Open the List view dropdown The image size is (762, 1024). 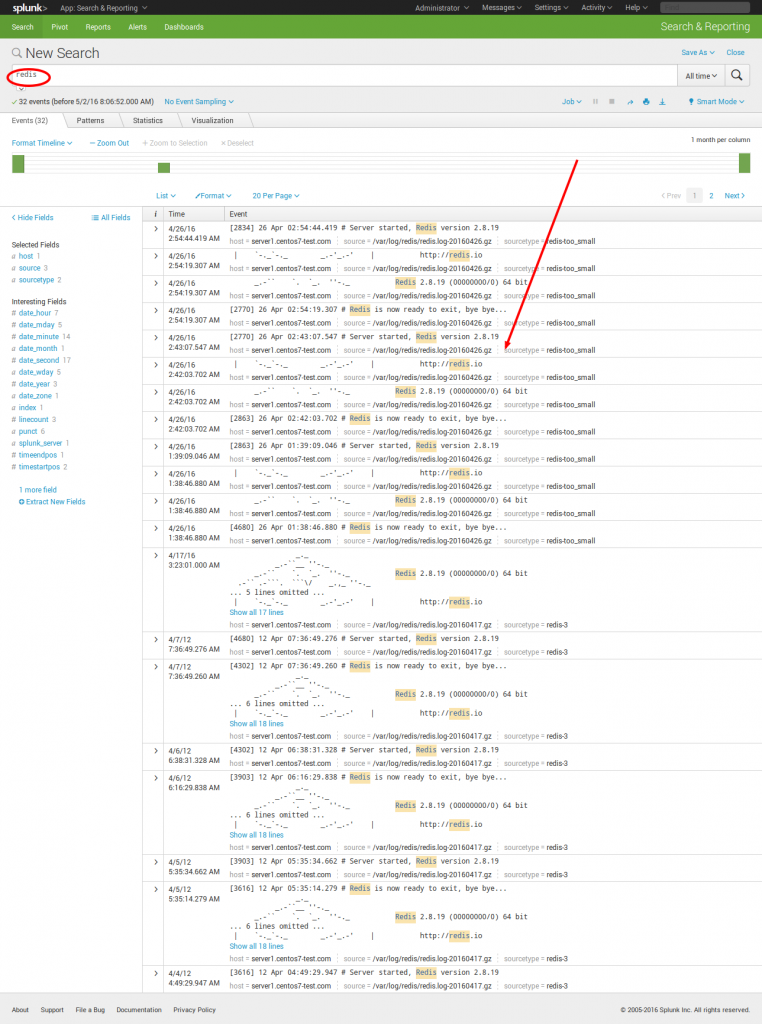(x=166, y=196)
